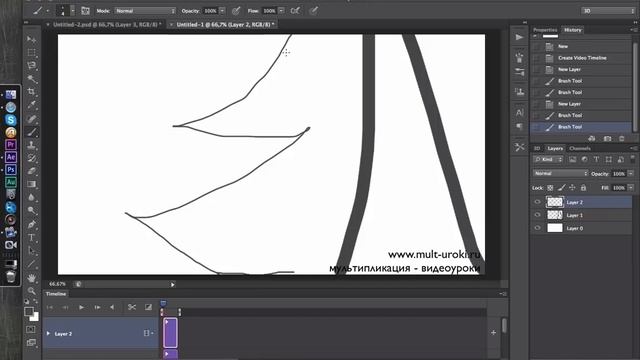Viewport: 640px width, 360px height.
Task: Open the Flow slider dropdown
Action: (x=282, y=11)
